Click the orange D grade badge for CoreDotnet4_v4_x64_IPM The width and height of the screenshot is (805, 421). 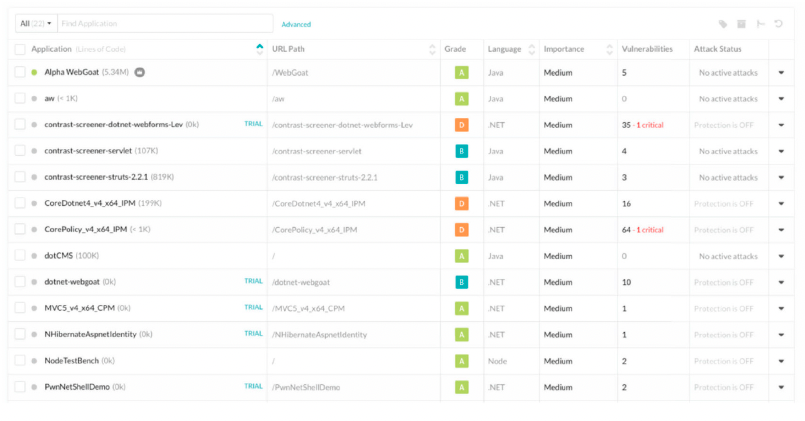point(462,203)
